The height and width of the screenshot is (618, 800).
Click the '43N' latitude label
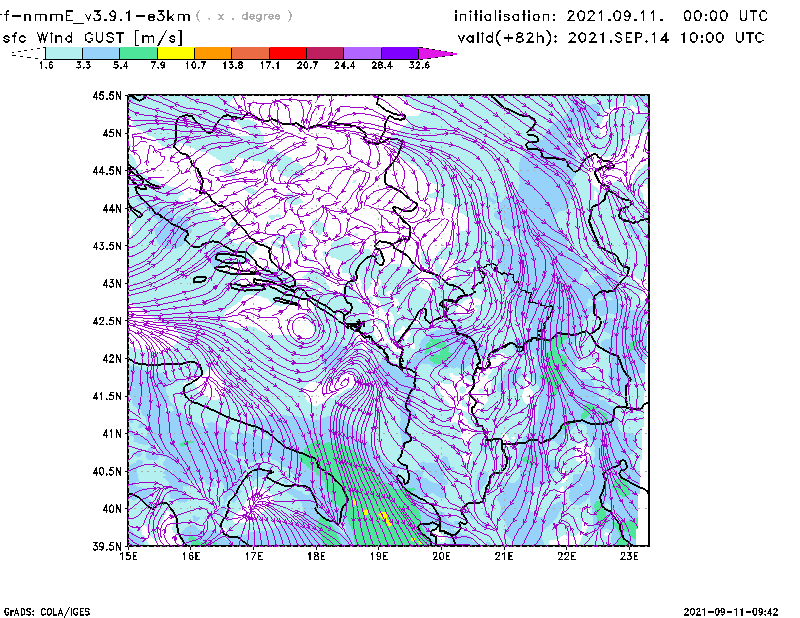coord(112,283)
